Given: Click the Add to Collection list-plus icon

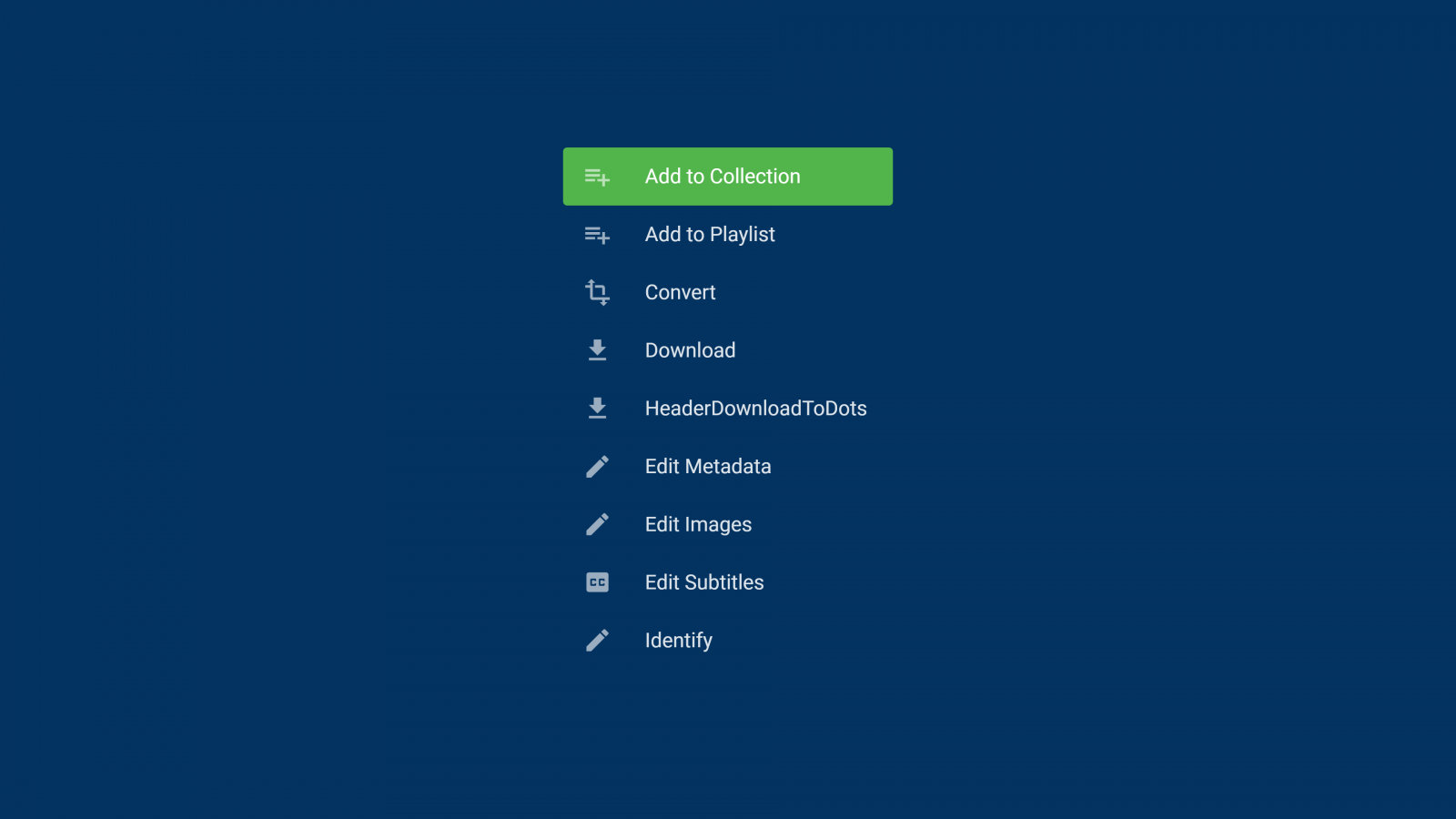Looking at the screenshot, I should coord(597,177).
